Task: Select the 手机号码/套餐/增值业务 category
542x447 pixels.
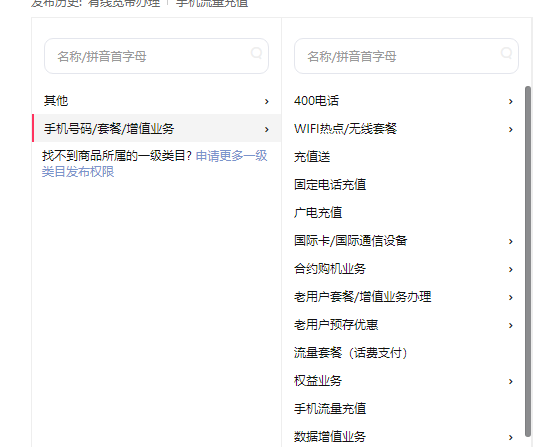Action: [157, 128]
